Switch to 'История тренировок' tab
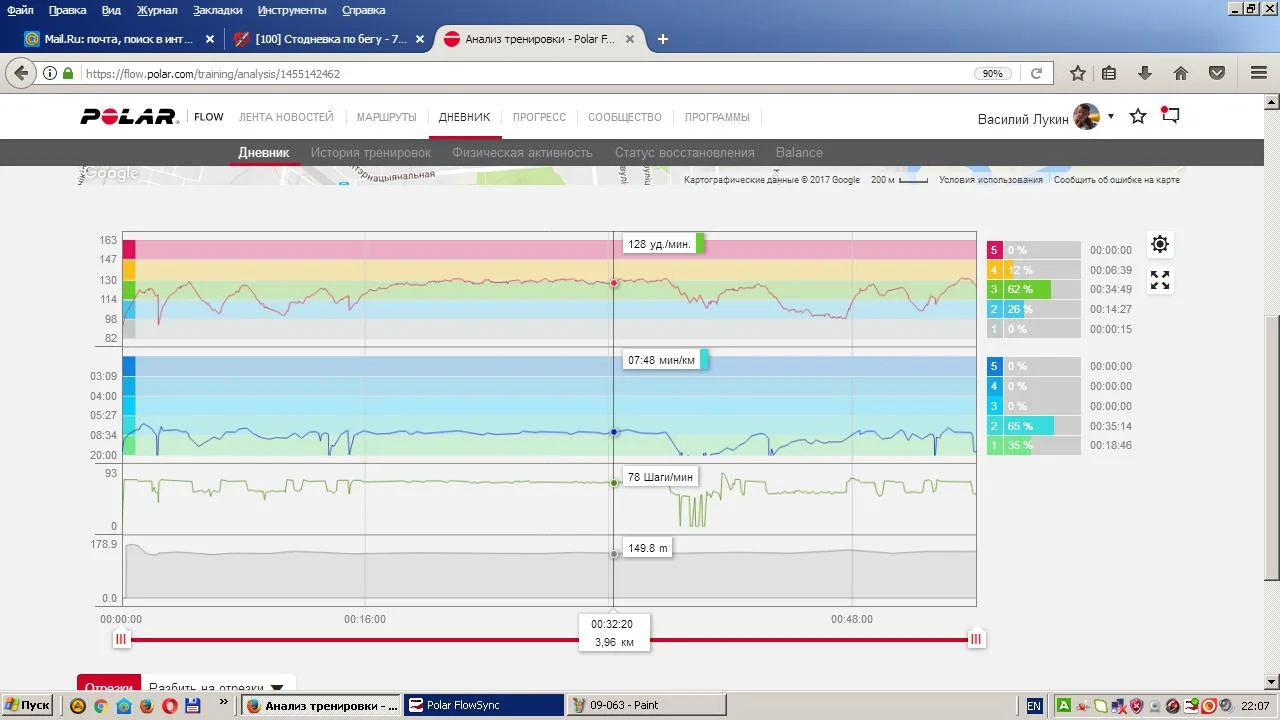The height and width of the screenshot is (720, 1280). tap(370, 153)
